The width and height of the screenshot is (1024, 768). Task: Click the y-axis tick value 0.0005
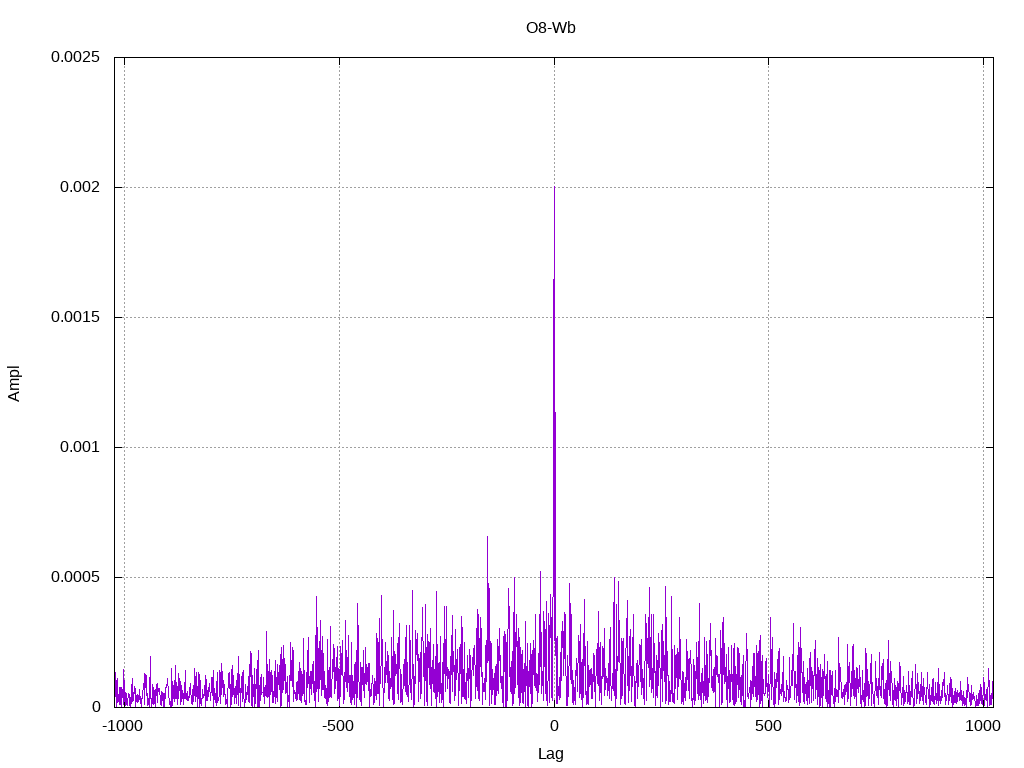[x=76, y=577]
